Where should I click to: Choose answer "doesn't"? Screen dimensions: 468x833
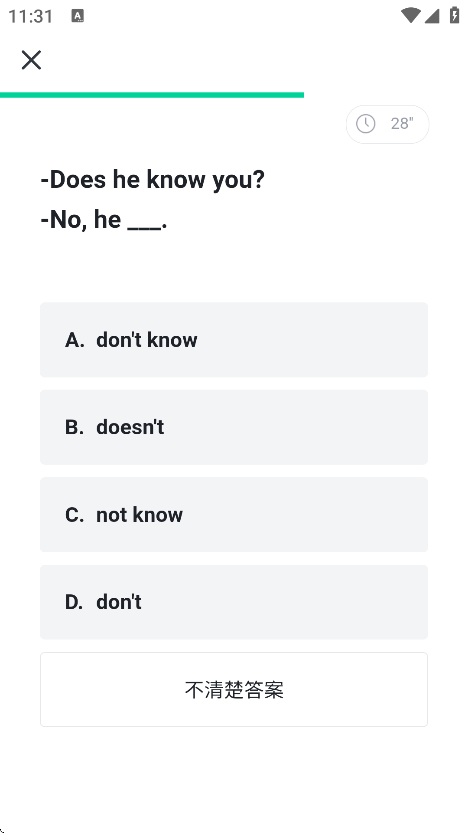[234, 427]
